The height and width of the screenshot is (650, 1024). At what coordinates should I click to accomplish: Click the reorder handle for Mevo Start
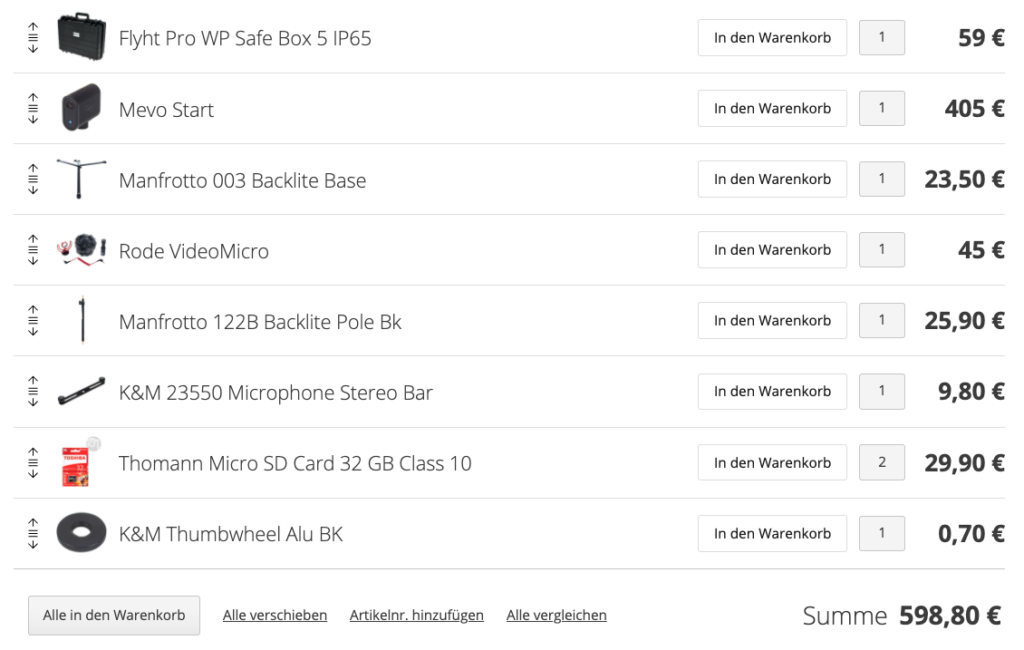coord(33,108)
